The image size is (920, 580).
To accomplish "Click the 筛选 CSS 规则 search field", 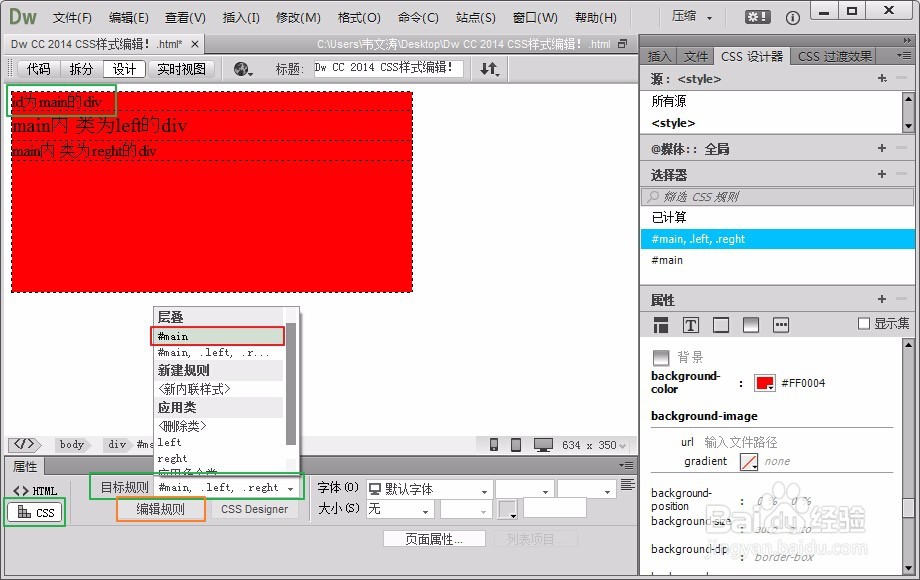I will [x=777, y=197].
